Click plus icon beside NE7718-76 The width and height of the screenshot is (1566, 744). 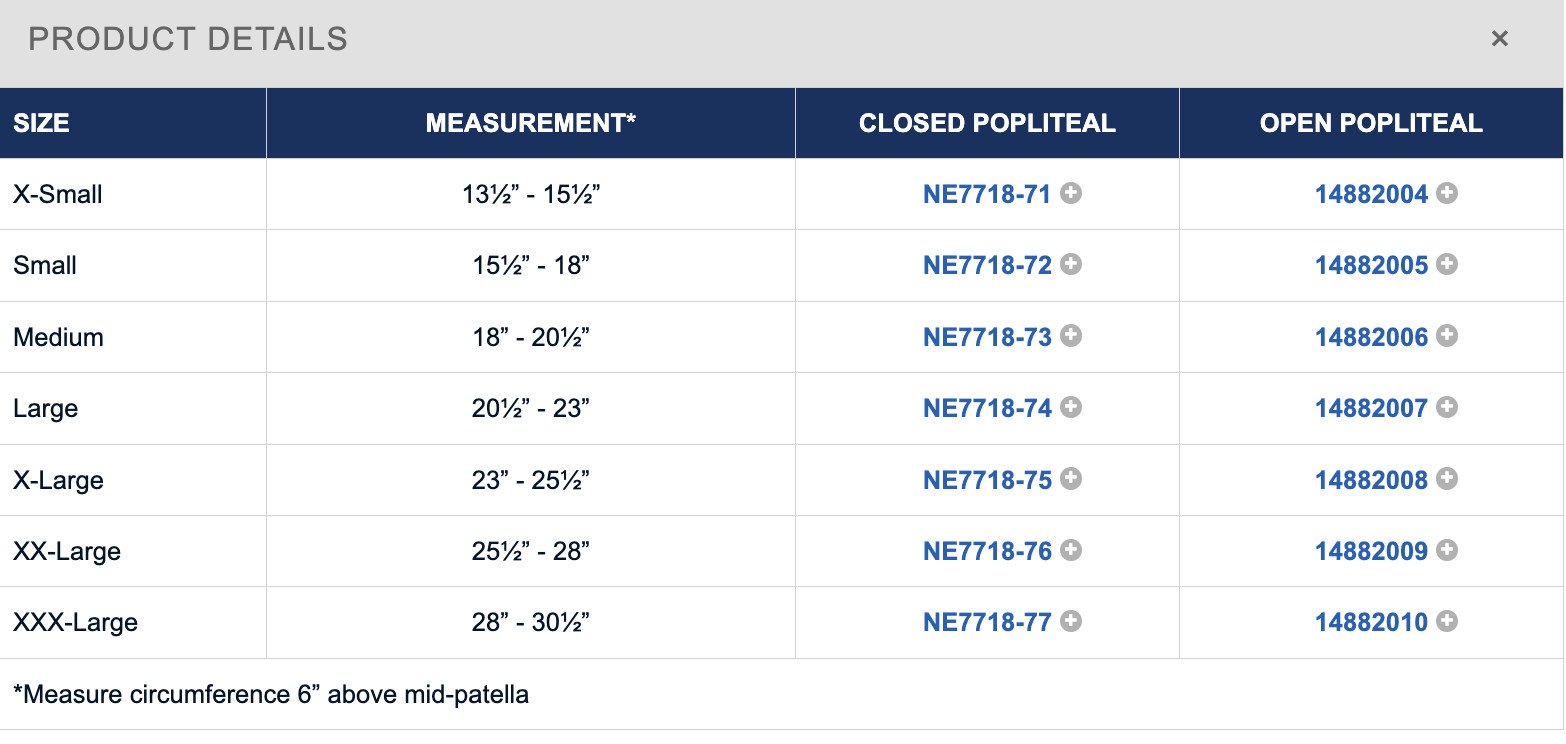pos(1071,550)
